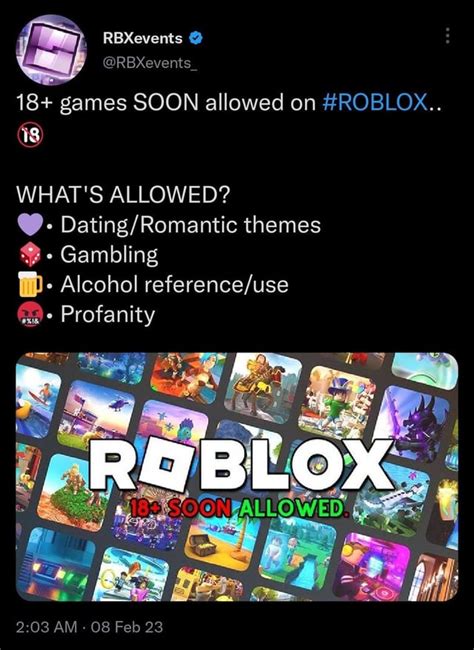Click the angry swearing face emoji

click(30, 314)
